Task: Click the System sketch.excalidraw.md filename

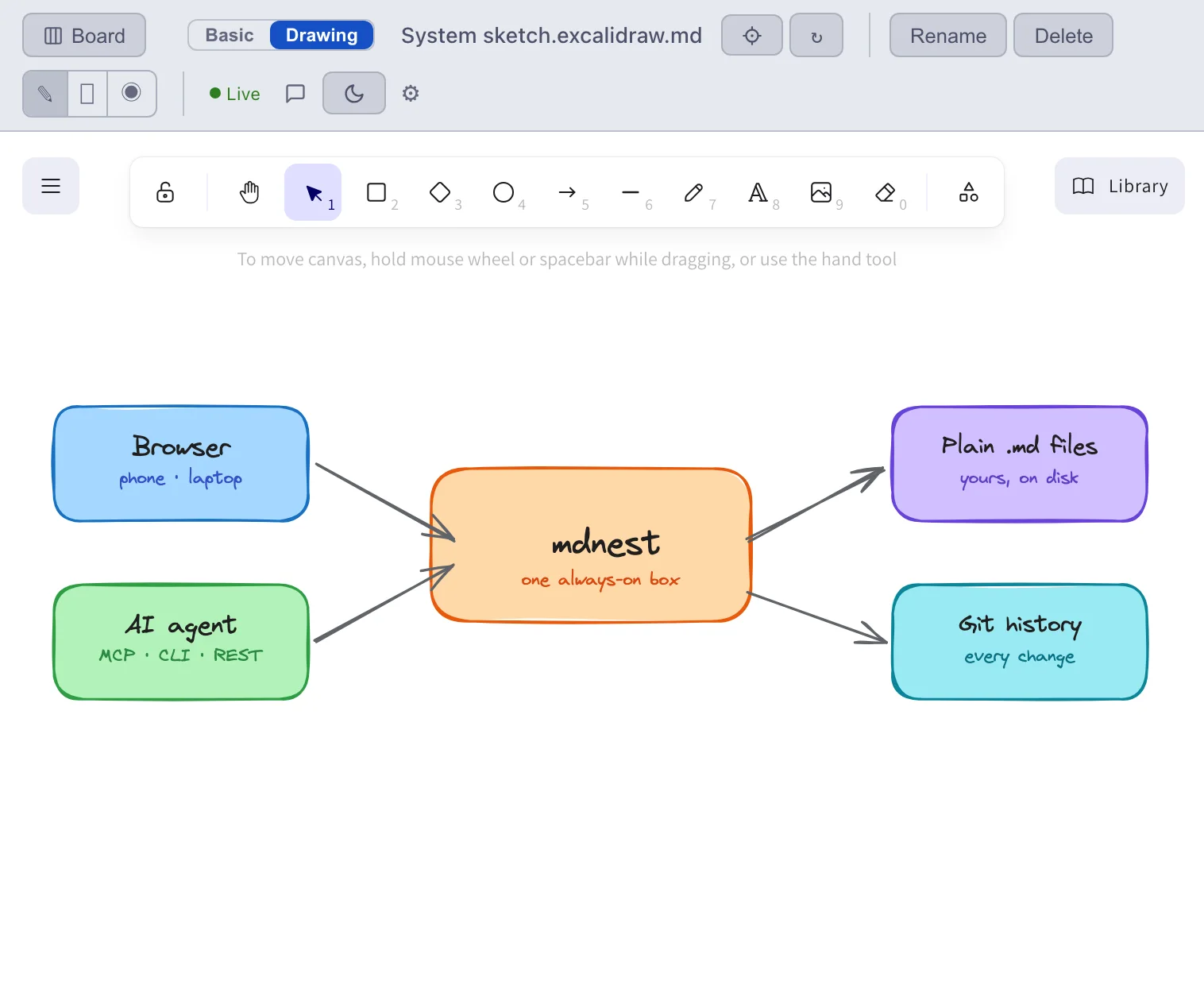Action: pyautogui.click(x=551, y=36)
